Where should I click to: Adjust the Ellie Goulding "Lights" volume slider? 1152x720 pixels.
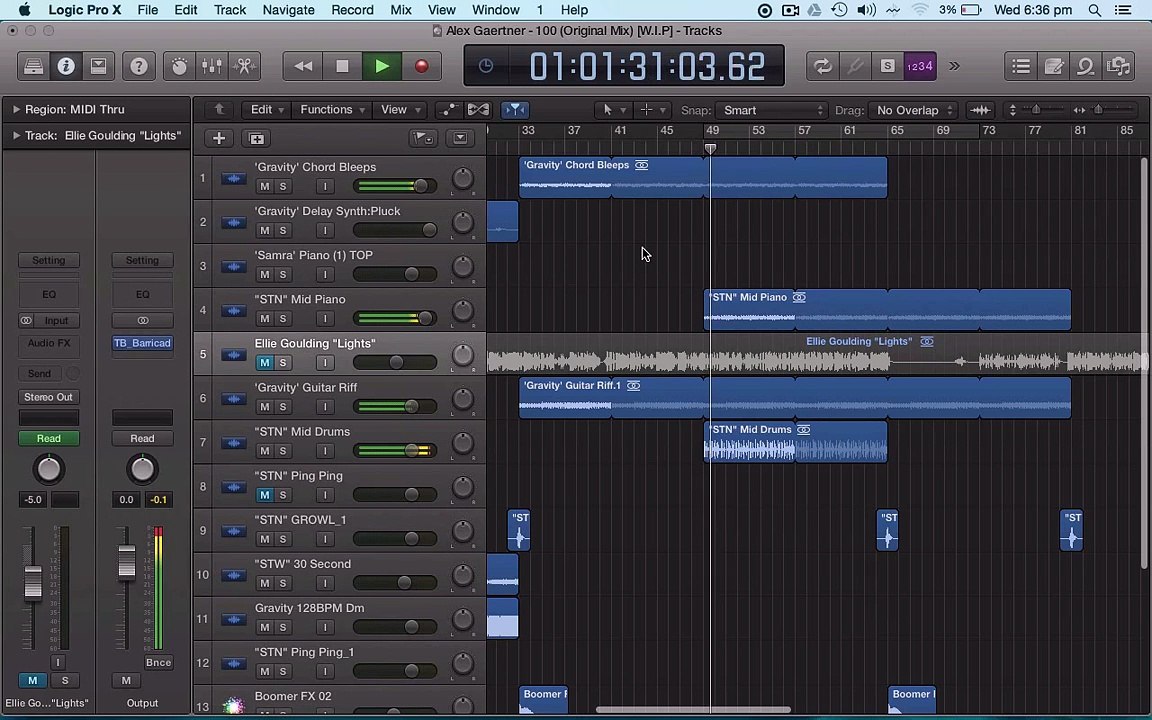tap(395, 362)
